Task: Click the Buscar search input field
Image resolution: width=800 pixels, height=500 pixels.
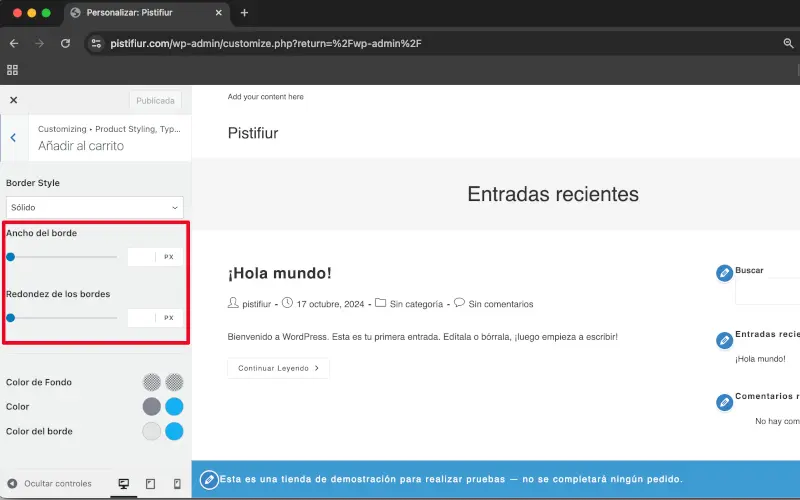Action: click(767, 291)
